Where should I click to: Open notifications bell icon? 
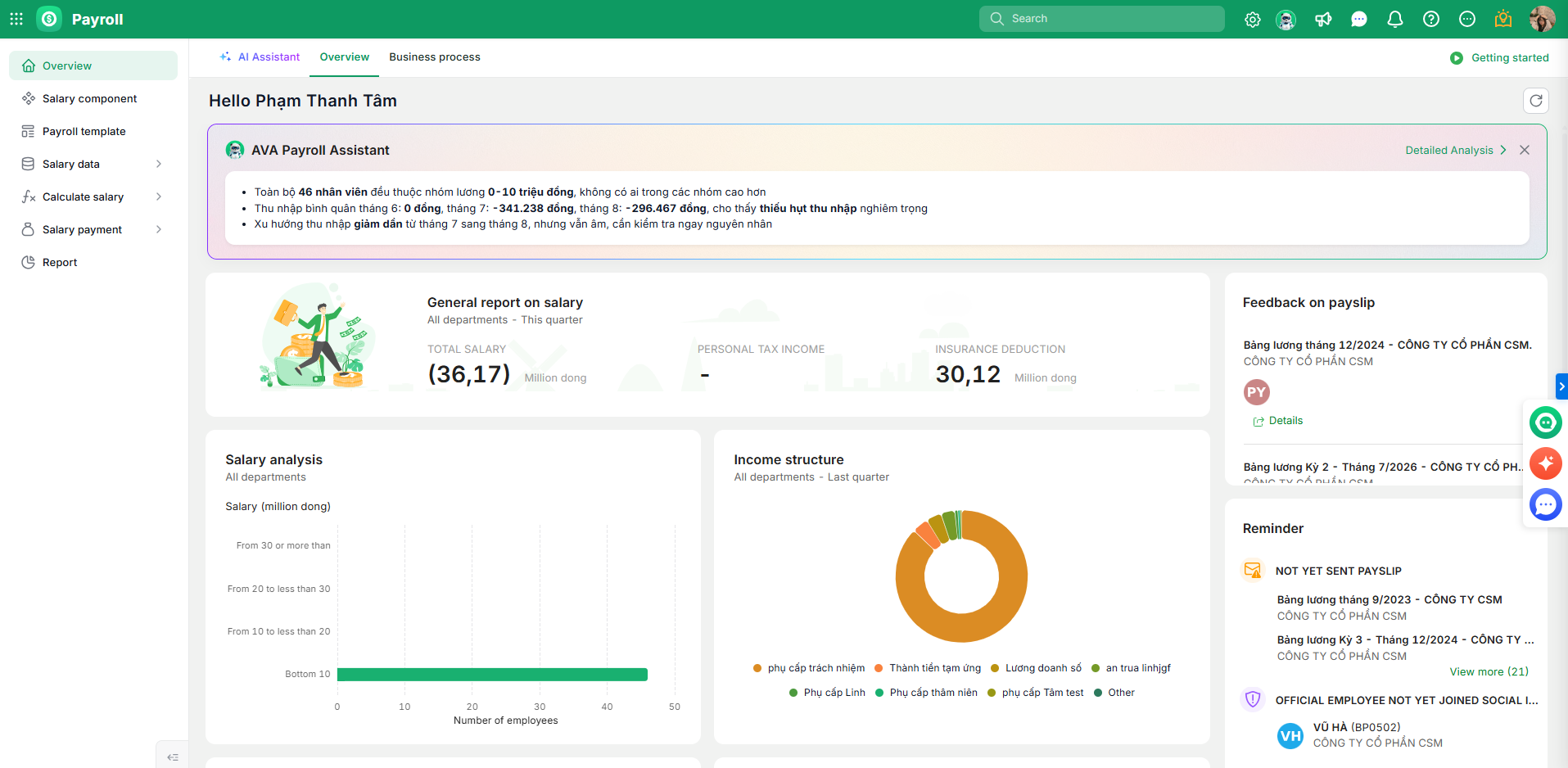pos(1395,20)
